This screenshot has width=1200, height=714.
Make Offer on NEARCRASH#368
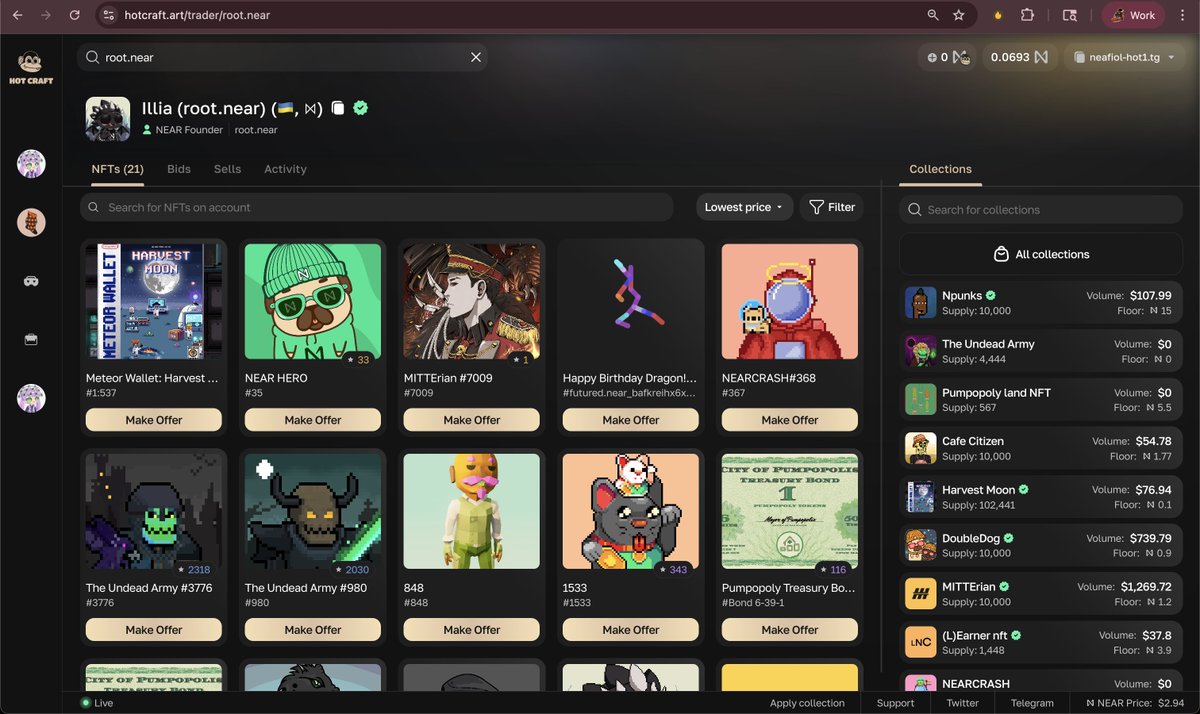790,420
